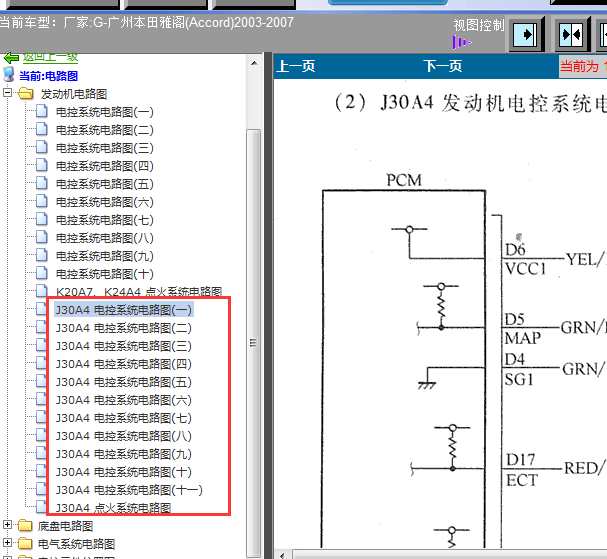Click the view control right-arrow button
The height and width of the screenshot is (559, 607).
[525, 35]
